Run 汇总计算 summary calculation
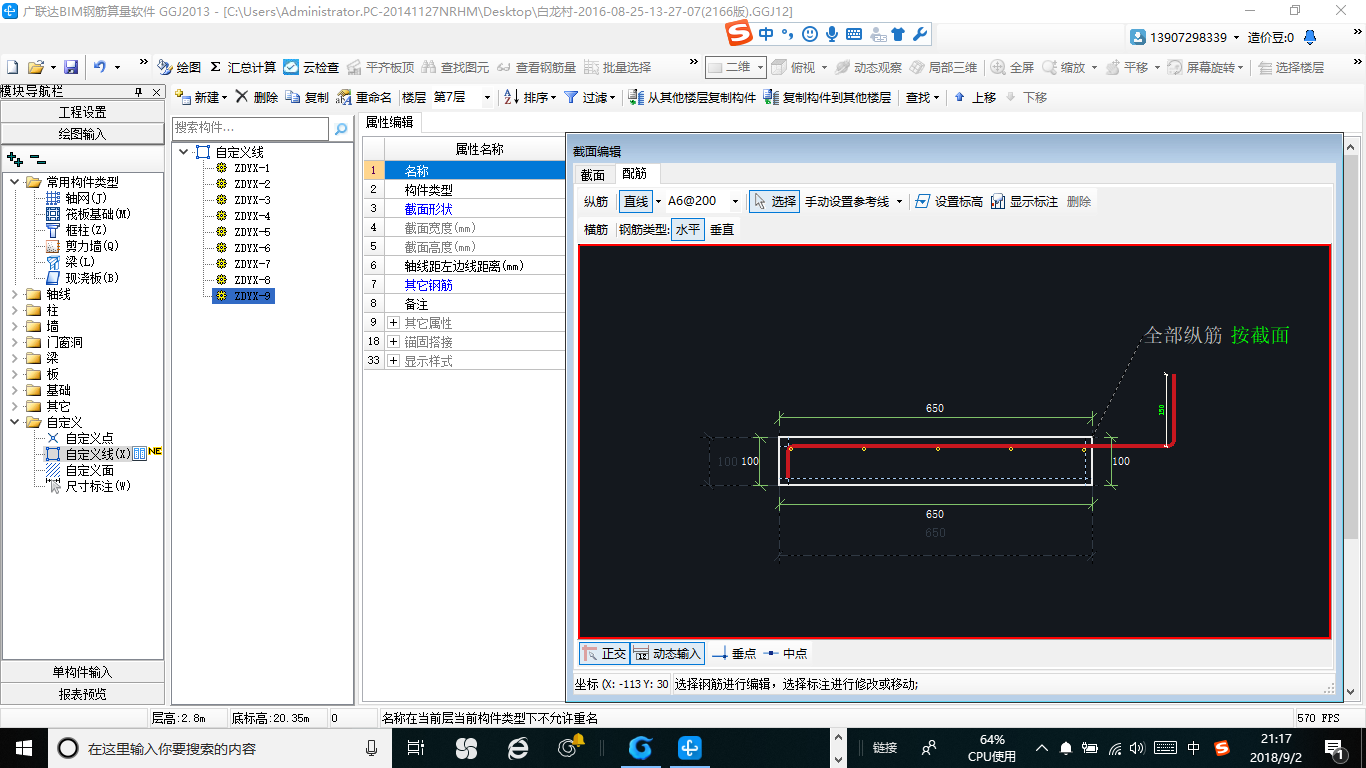This screenshot has width=1366, height=768. [x=243, y=67]
